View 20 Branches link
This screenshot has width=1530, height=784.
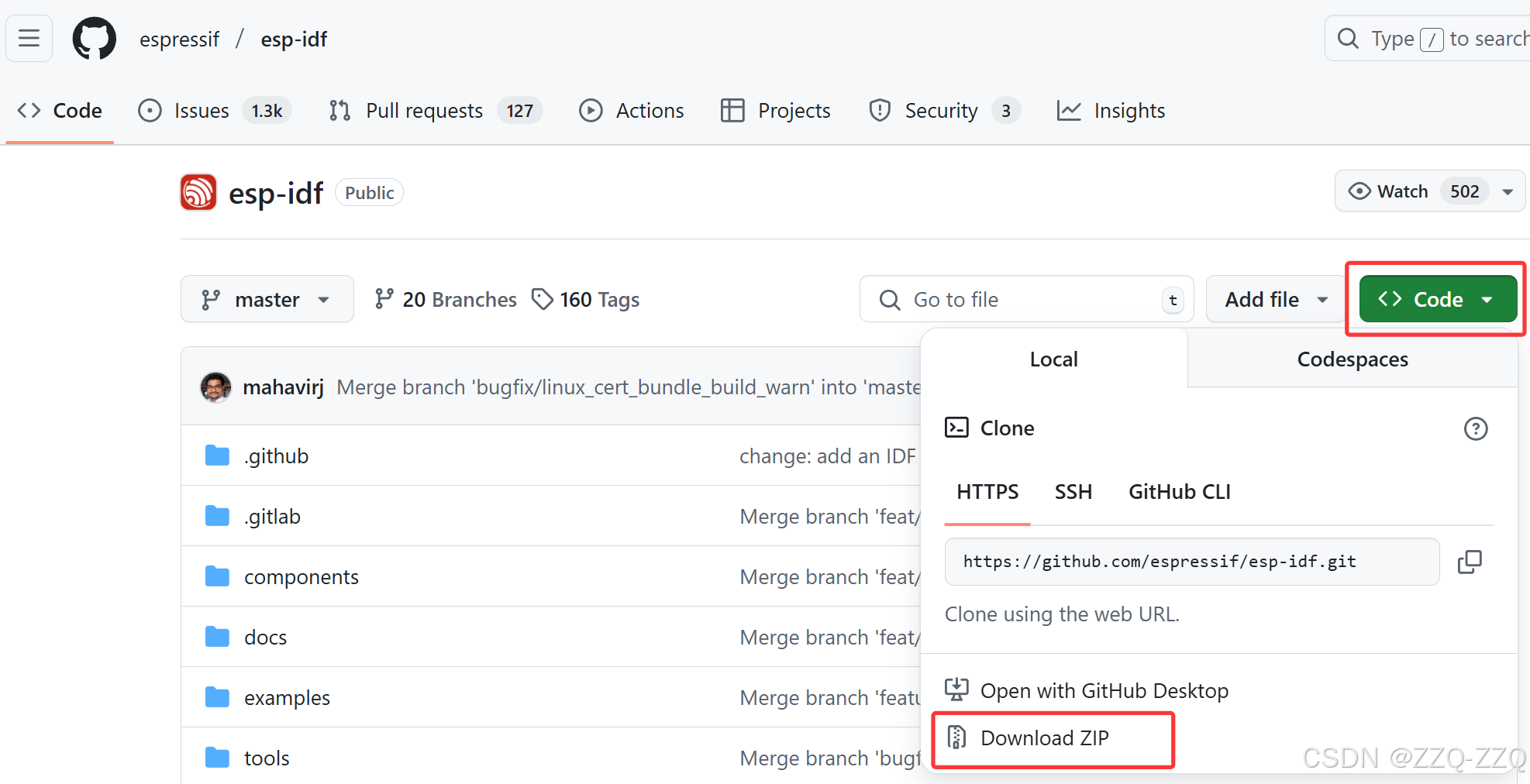click(x=446, y=299)
